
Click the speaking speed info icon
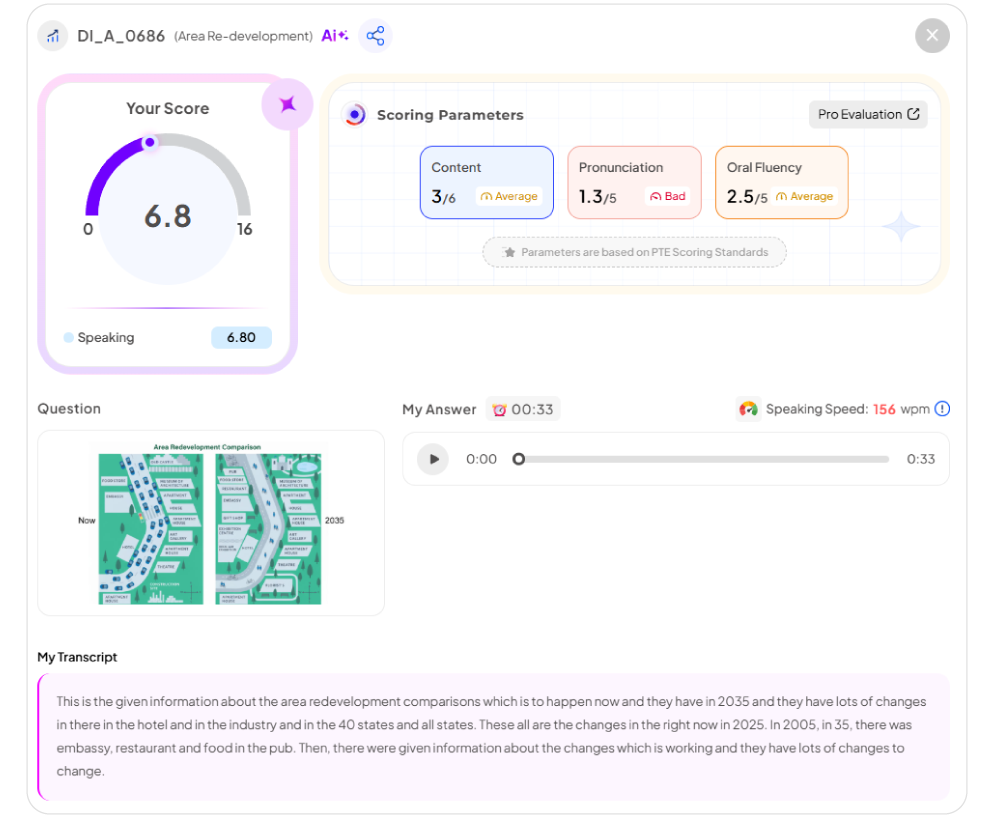point(942,409)
